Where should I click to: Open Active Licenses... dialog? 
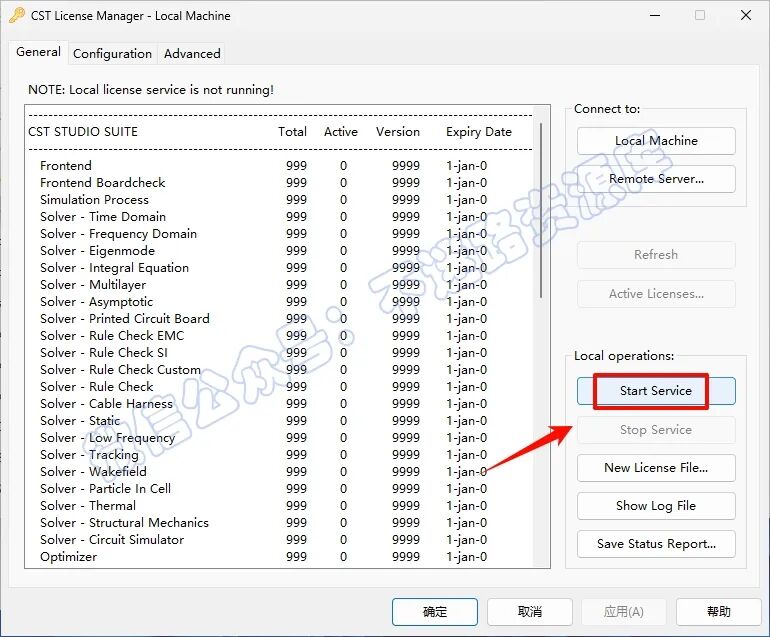click(656, 294)
